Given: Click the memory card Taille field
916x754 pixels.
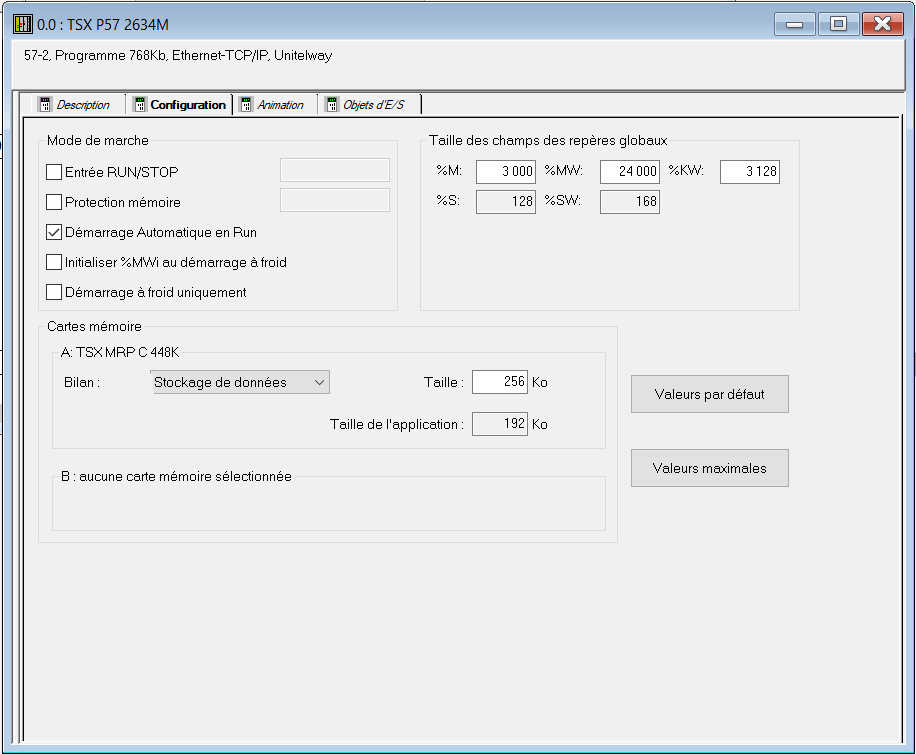Looking at the screenshot, I should (500, 382).
